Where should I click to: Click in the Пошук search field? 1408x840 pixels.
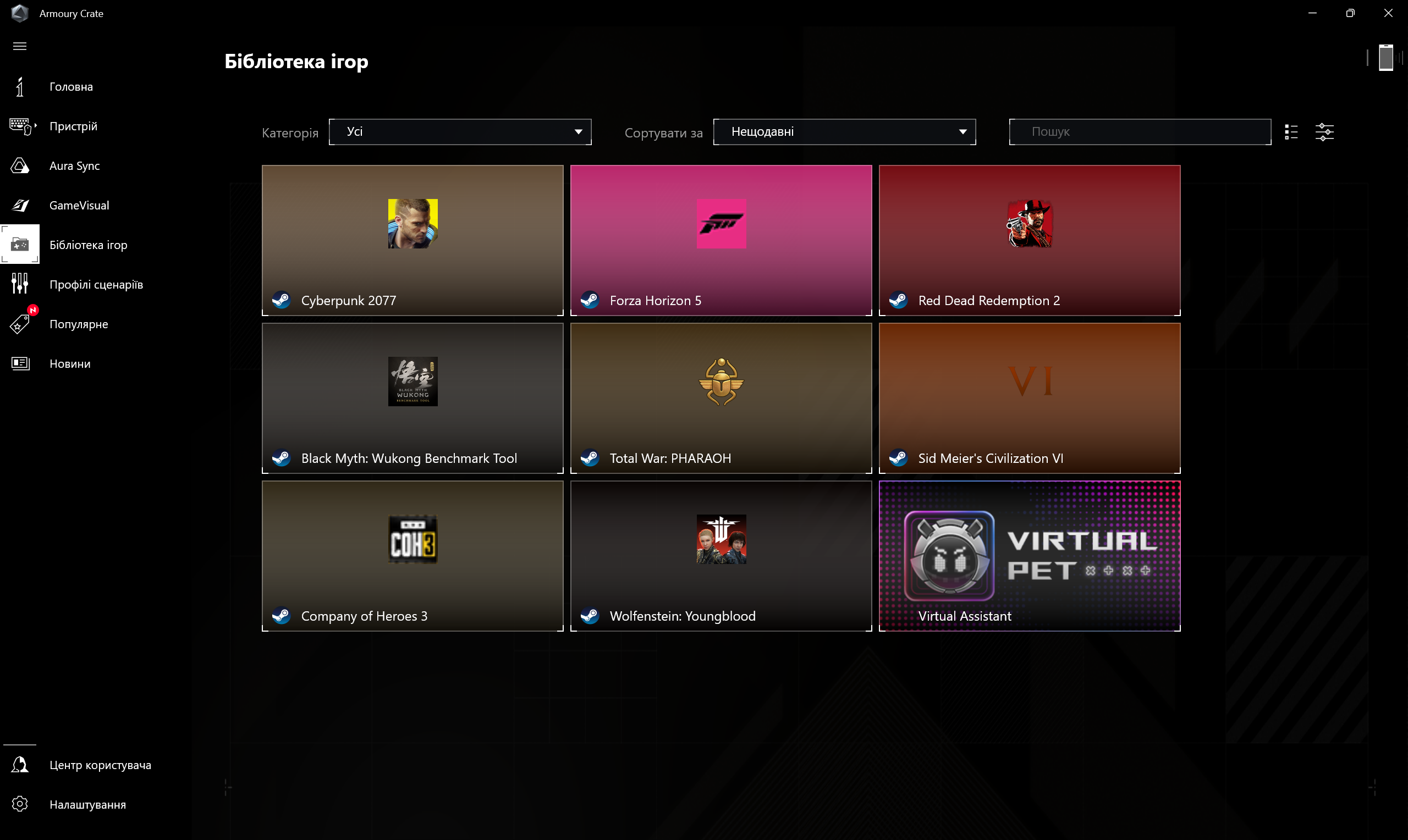(1139, 132)
